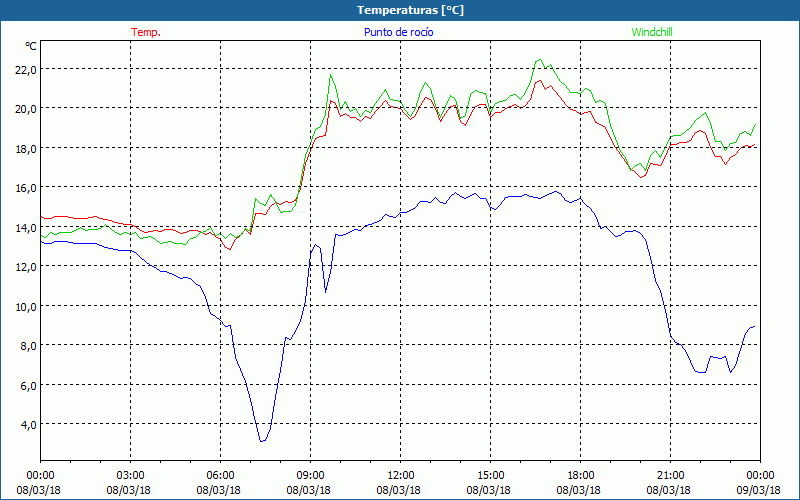Click the dew point minimum near 07:30
This screenshot has width=800, height=500.
coord(262,441)
